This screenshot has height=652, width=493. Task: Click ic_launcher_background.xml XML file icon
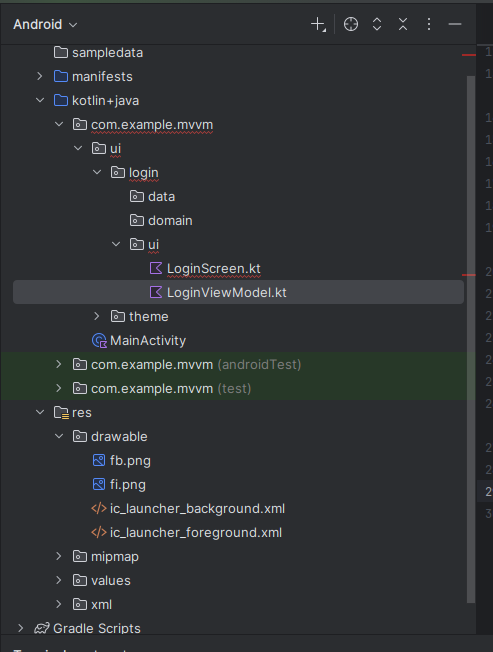pyautogui.click(x=99, y=509)
